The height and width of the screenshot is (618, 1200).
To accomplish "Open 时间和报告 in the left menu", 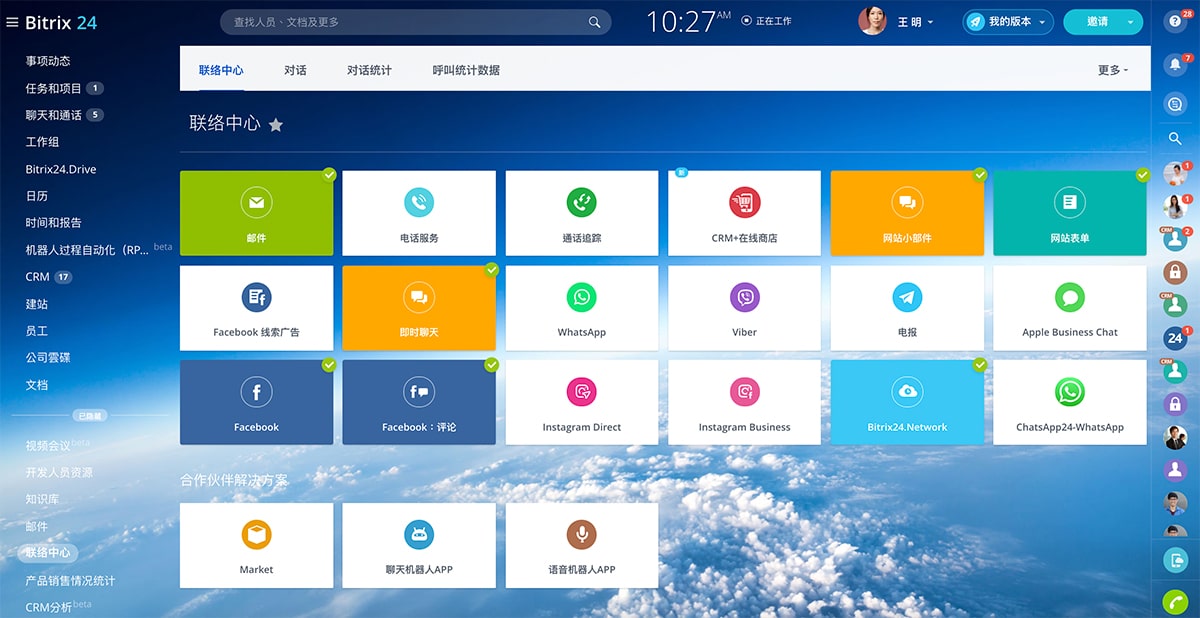I will [54, 223].
